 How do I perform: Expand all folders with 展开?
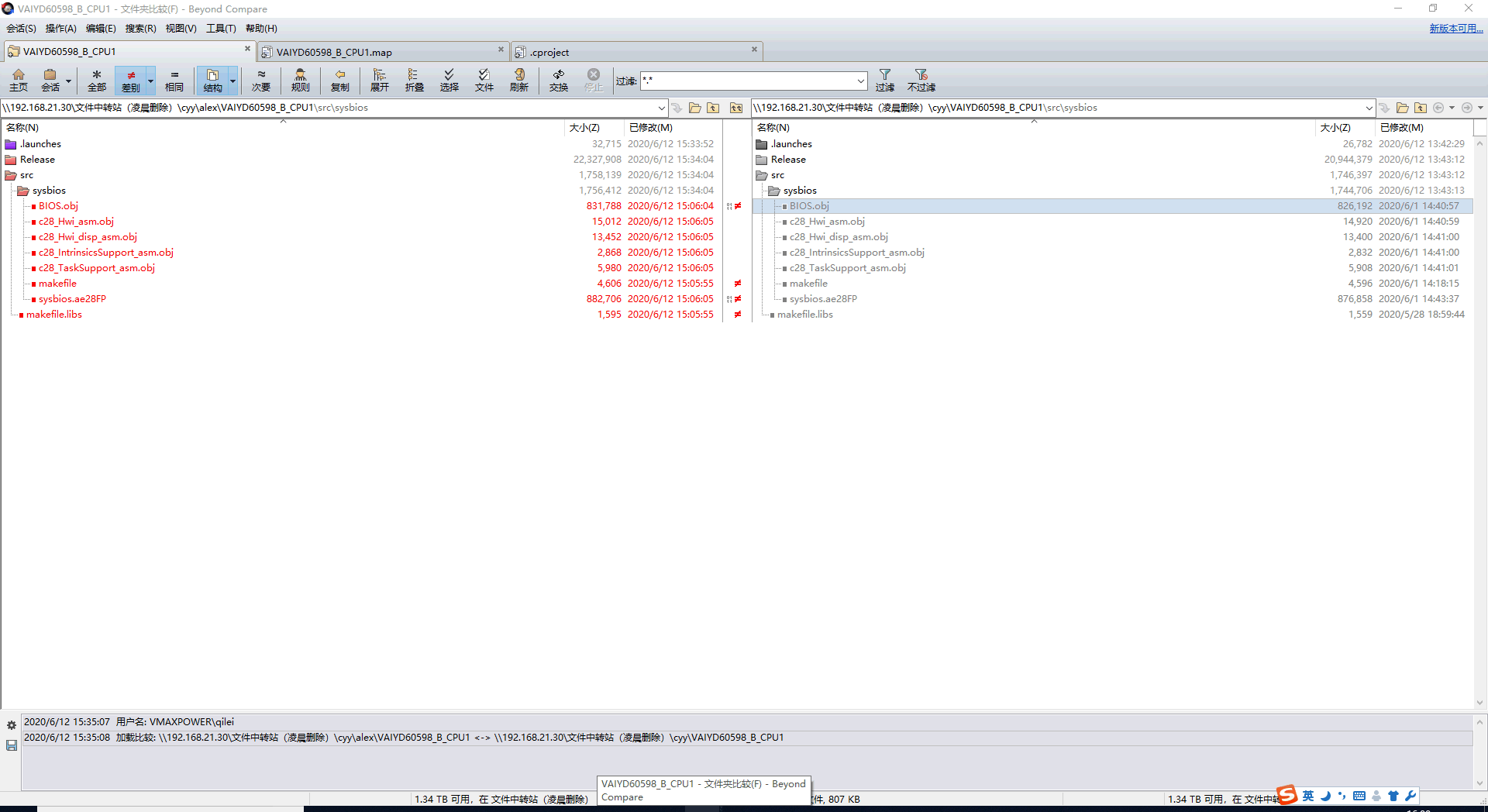pos(380,80)
